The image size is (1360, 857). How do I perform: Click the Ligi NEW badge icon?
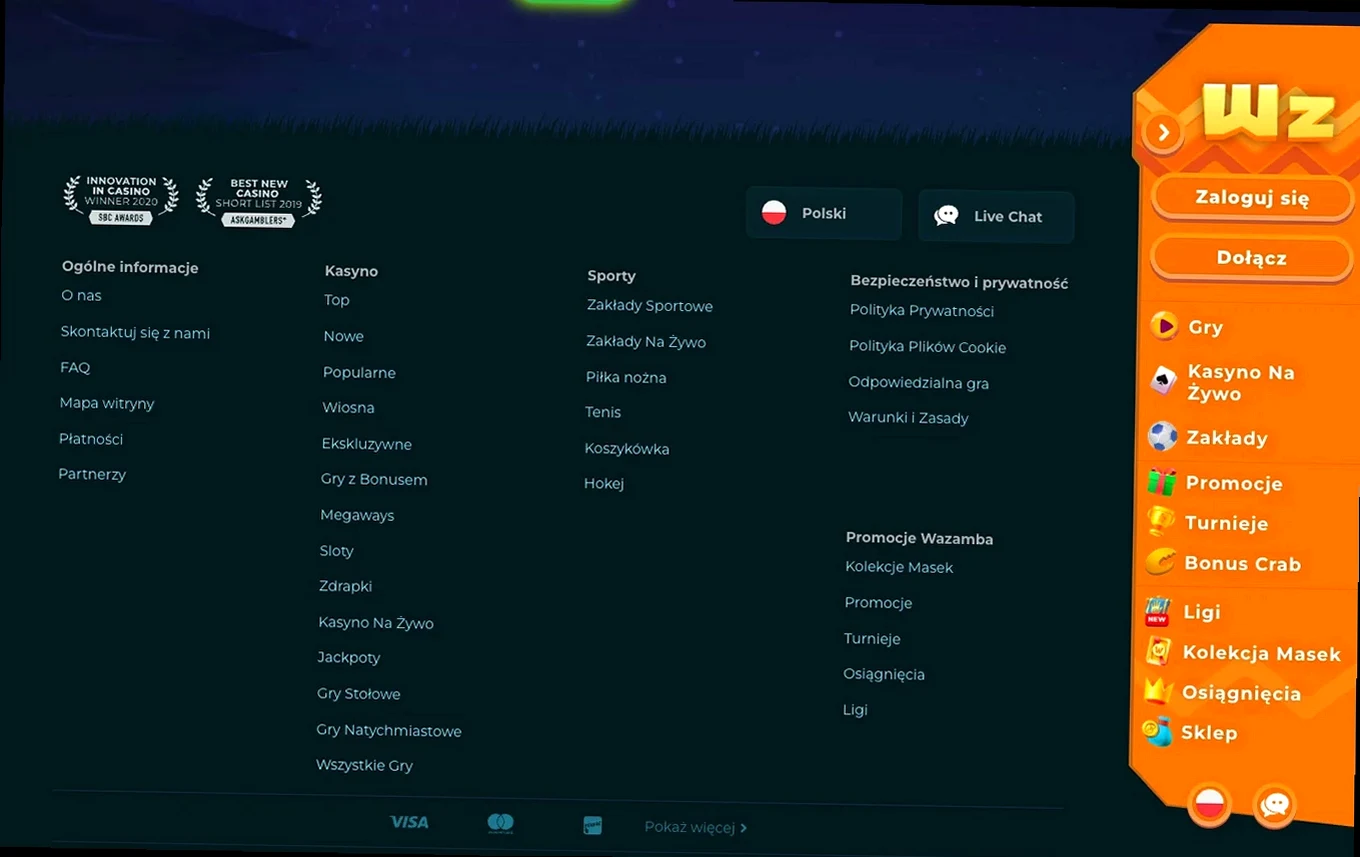click(1158, 611)
